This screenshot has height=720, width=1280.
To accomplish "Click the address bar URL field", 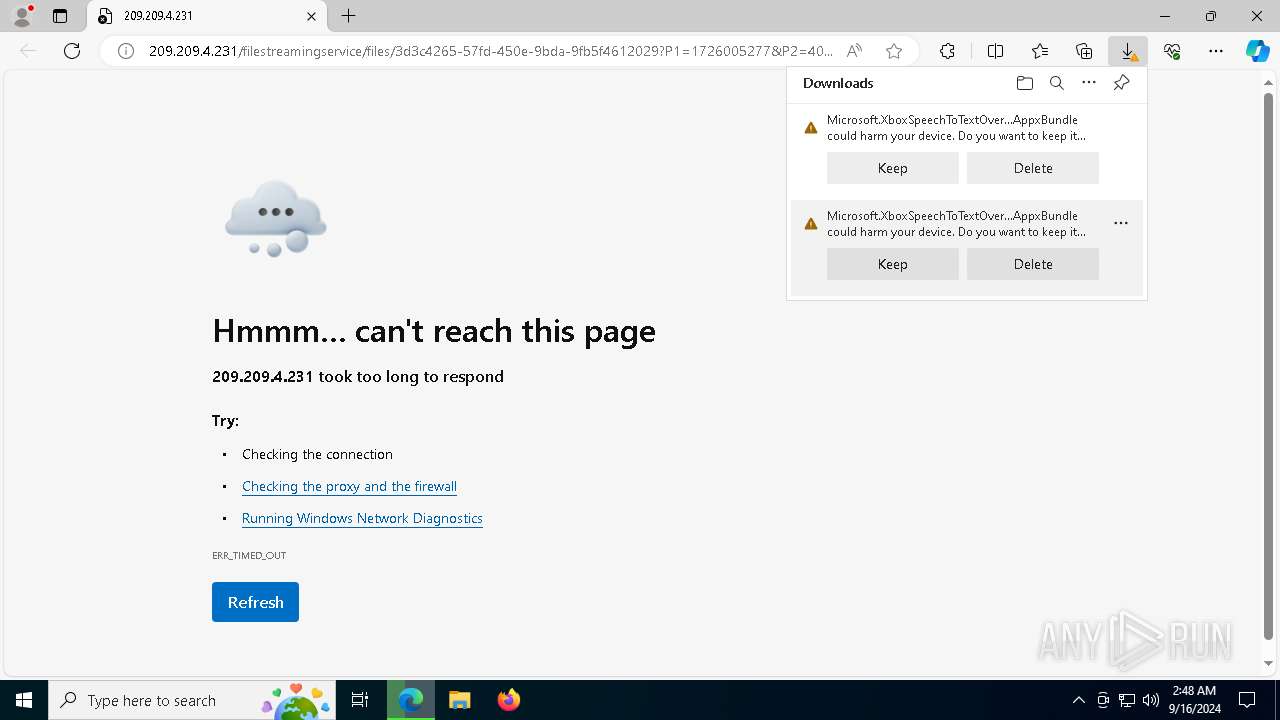I will click(x=490, y=51).
